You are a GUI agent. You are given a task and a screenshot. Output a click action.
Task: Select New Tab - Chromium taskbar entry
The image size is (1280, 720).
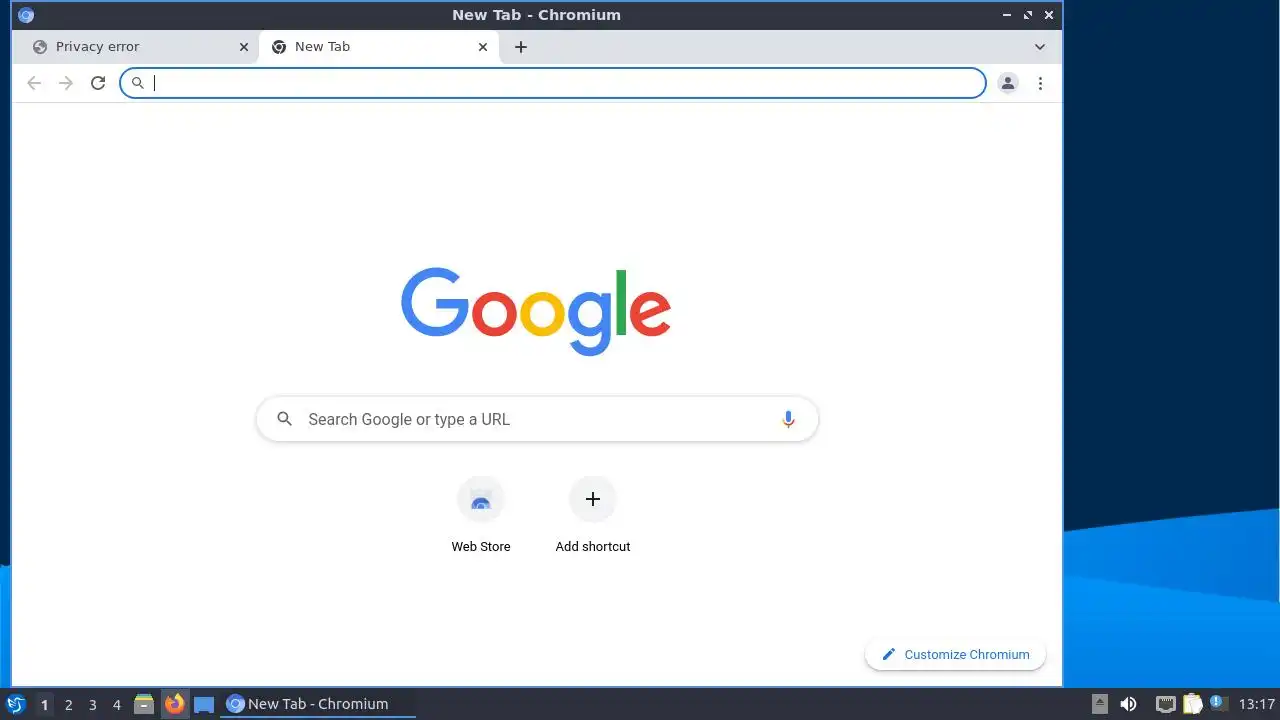click(318, 704)
